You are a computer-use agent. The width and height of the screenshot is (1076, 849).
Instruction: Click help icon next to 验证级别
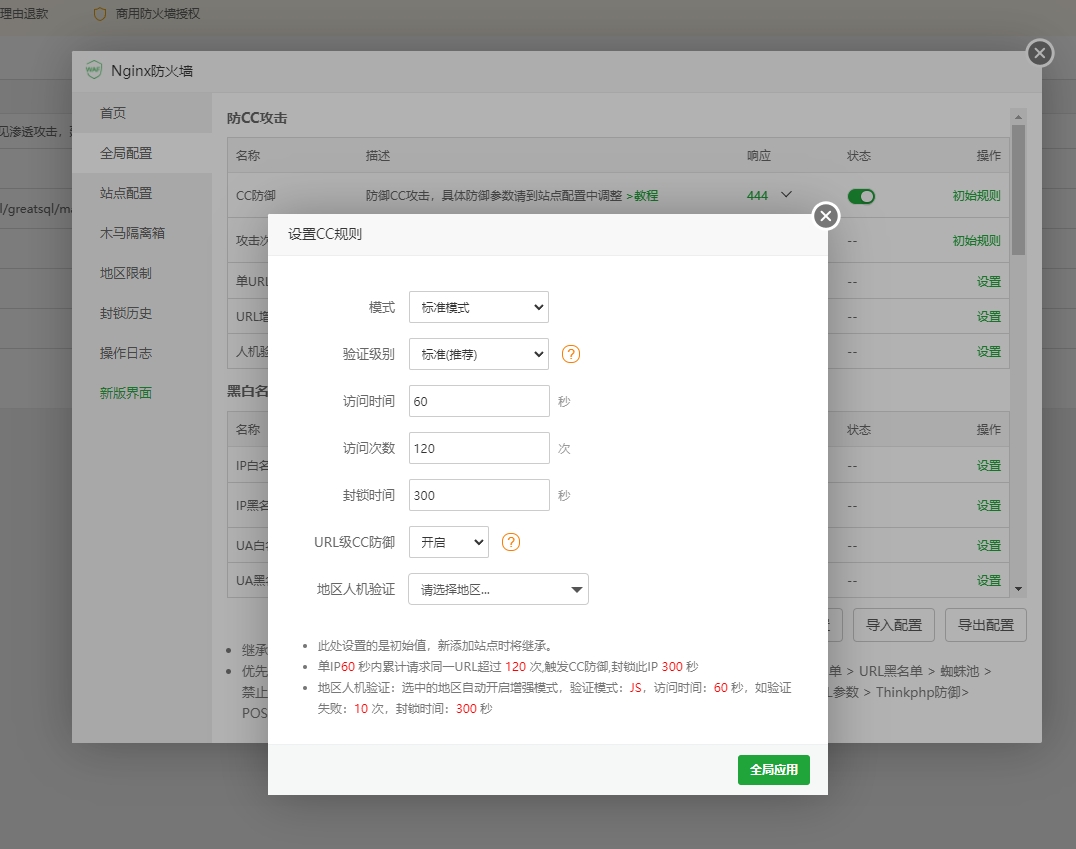(571, 354)
